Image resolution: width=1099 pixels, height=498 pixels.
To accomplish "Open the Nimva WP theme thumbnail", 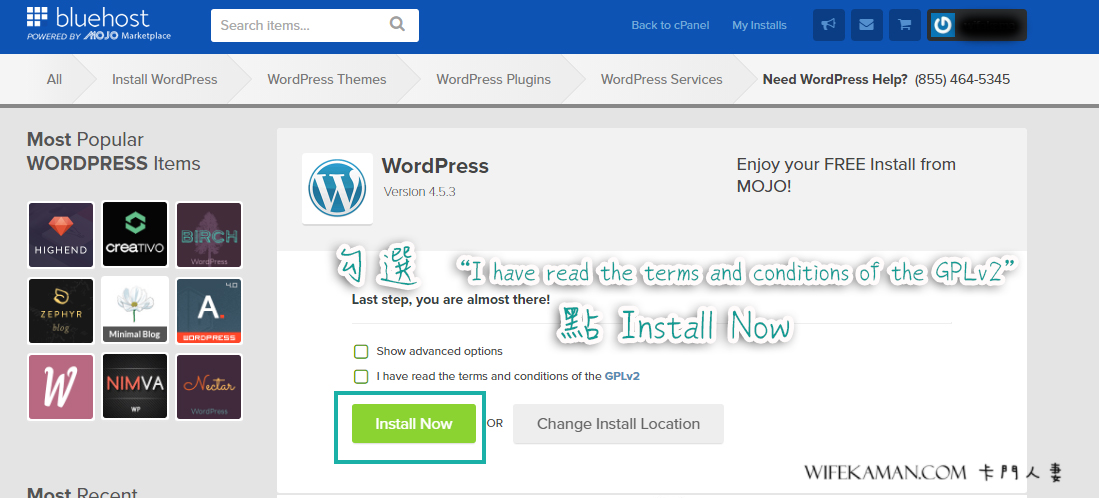I will tap(135, 387).
